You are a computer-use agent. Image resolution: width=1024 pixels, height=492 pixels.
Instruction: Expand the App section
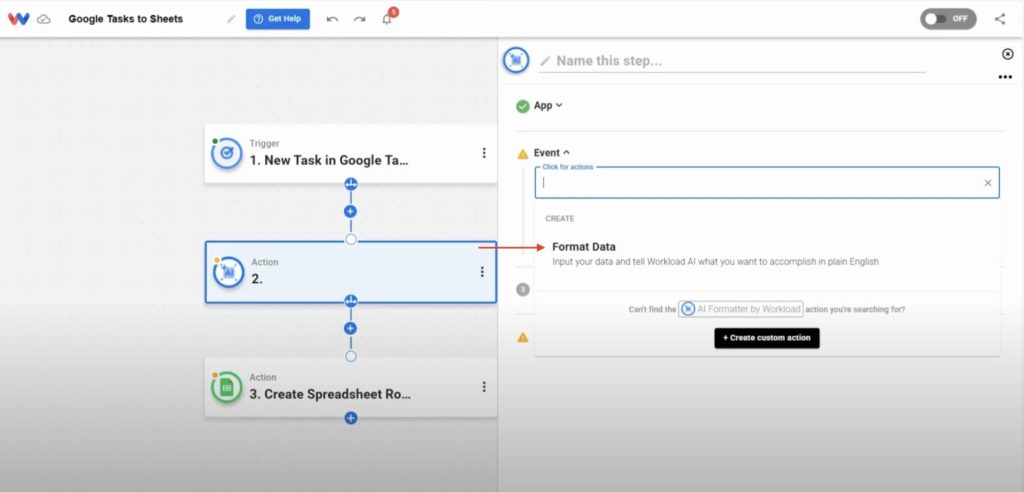pyautogui.click(x=548, y=105)
